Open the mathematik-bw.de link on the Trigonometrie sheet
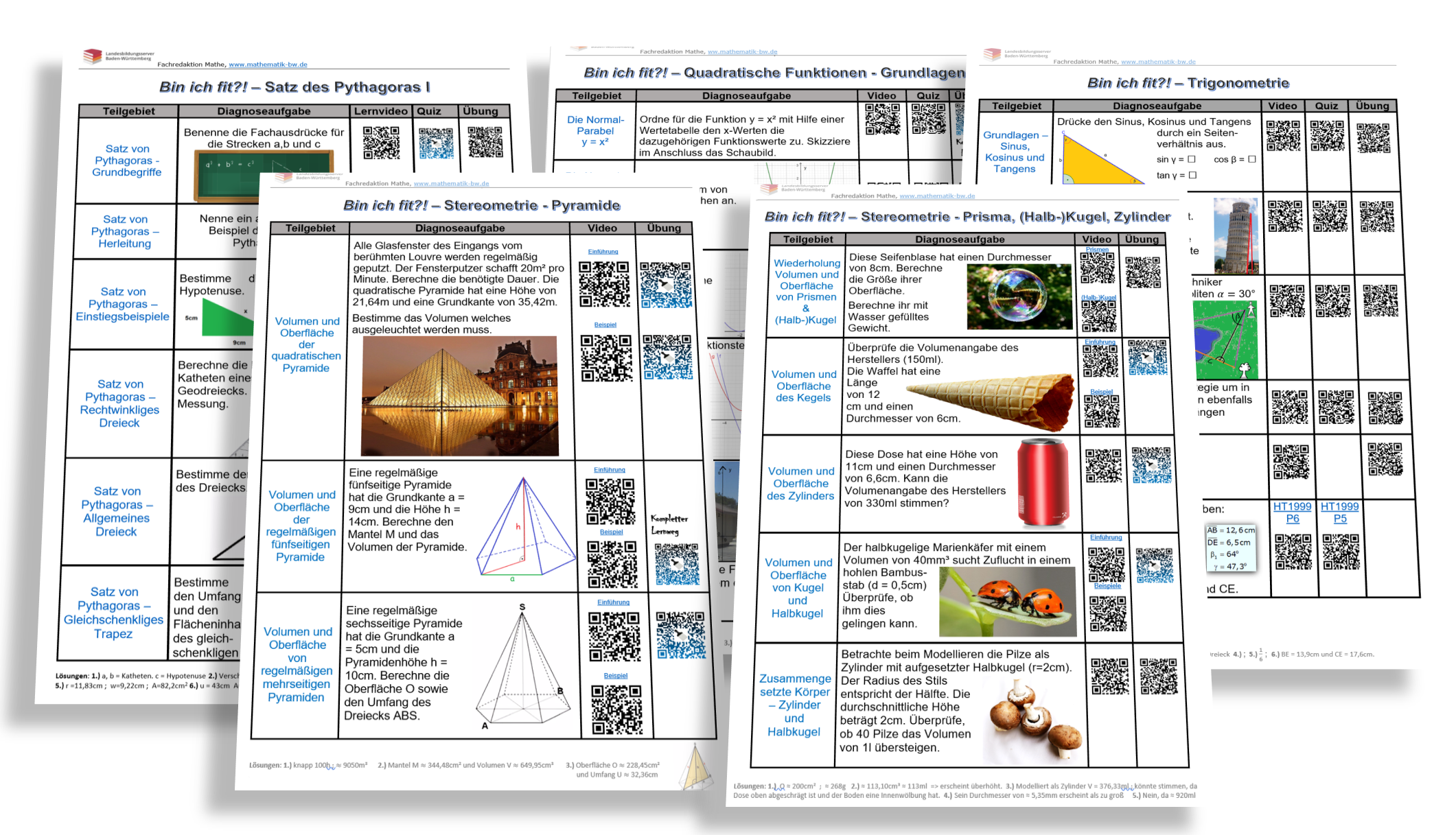1456x835 pixels. pos(1158,62)
